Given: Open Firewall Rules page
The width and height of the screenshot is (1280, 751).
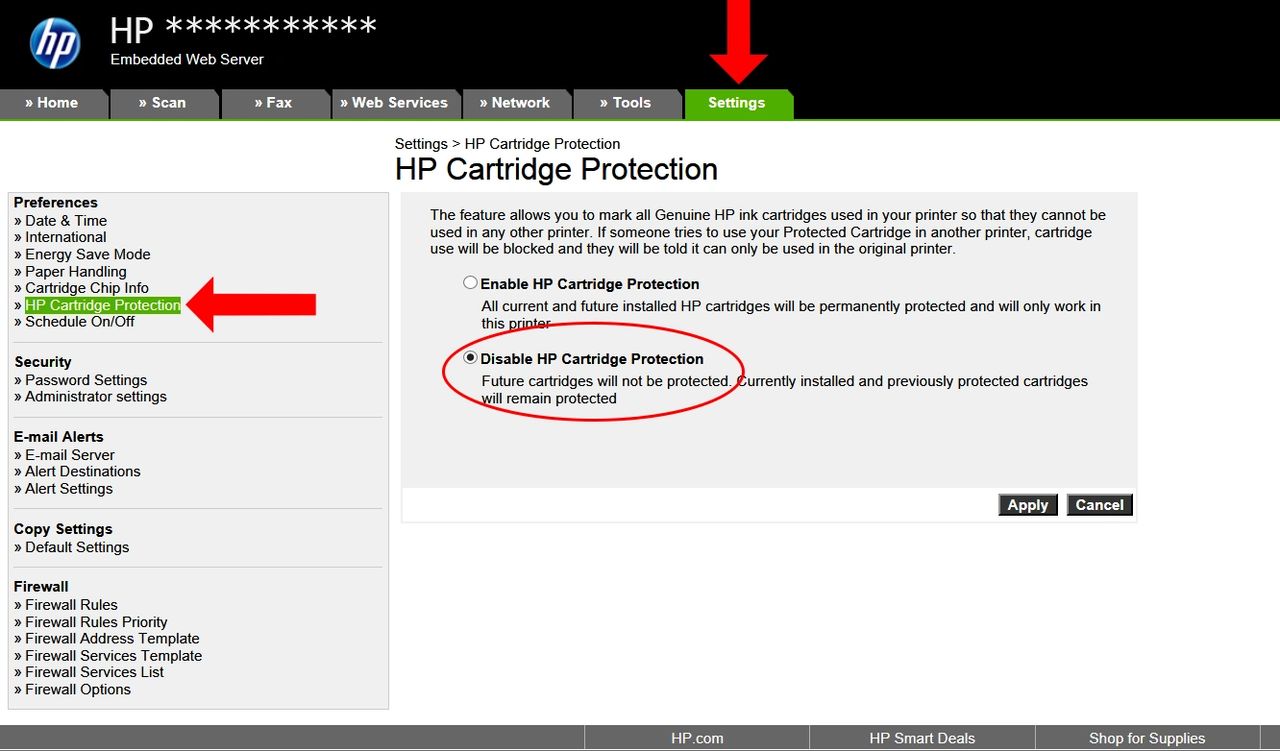Looking at the screenshot, I should (x=71, y=605).
